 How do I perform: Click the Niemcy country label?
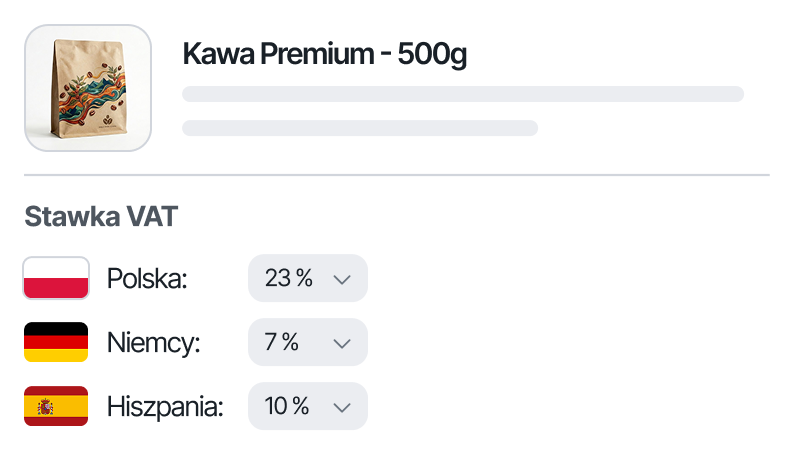154,342
